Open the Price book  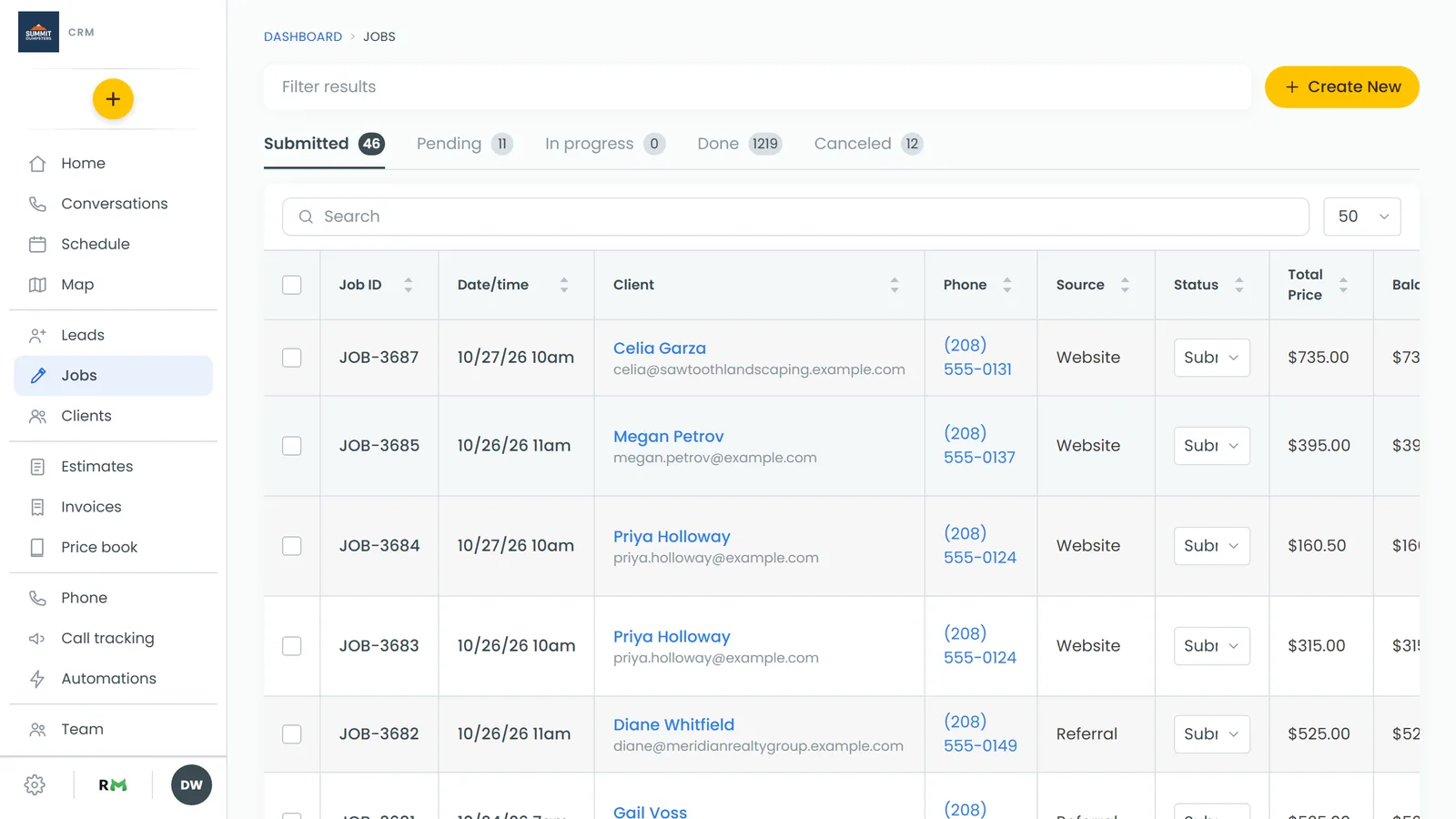coord(113,547)
